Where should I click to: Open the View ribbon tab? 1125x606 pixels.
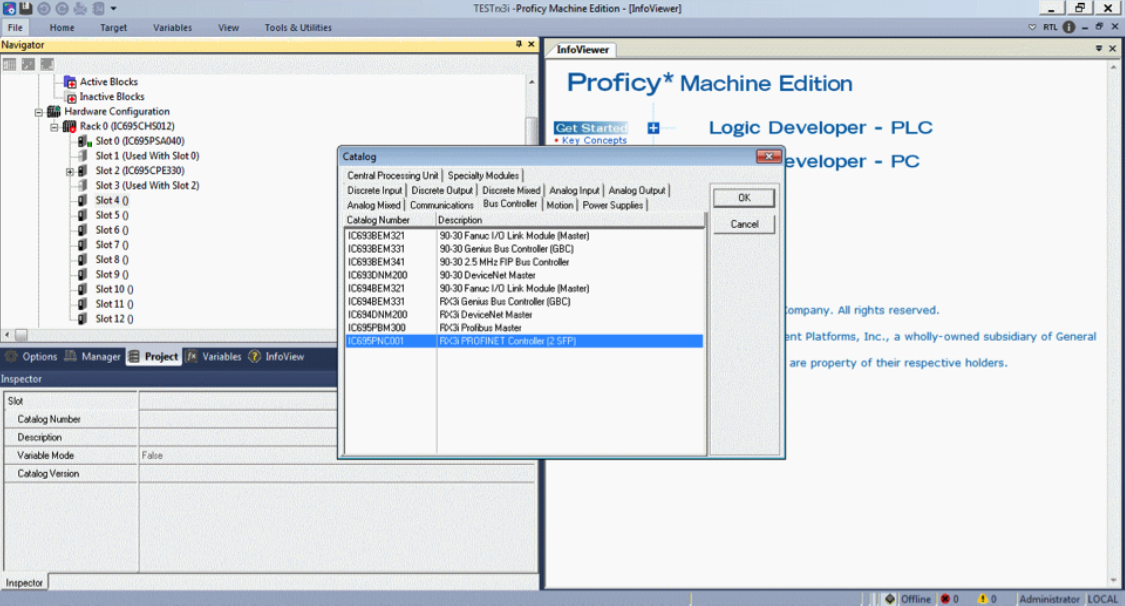pyautogui.click(x=228, y=27)
